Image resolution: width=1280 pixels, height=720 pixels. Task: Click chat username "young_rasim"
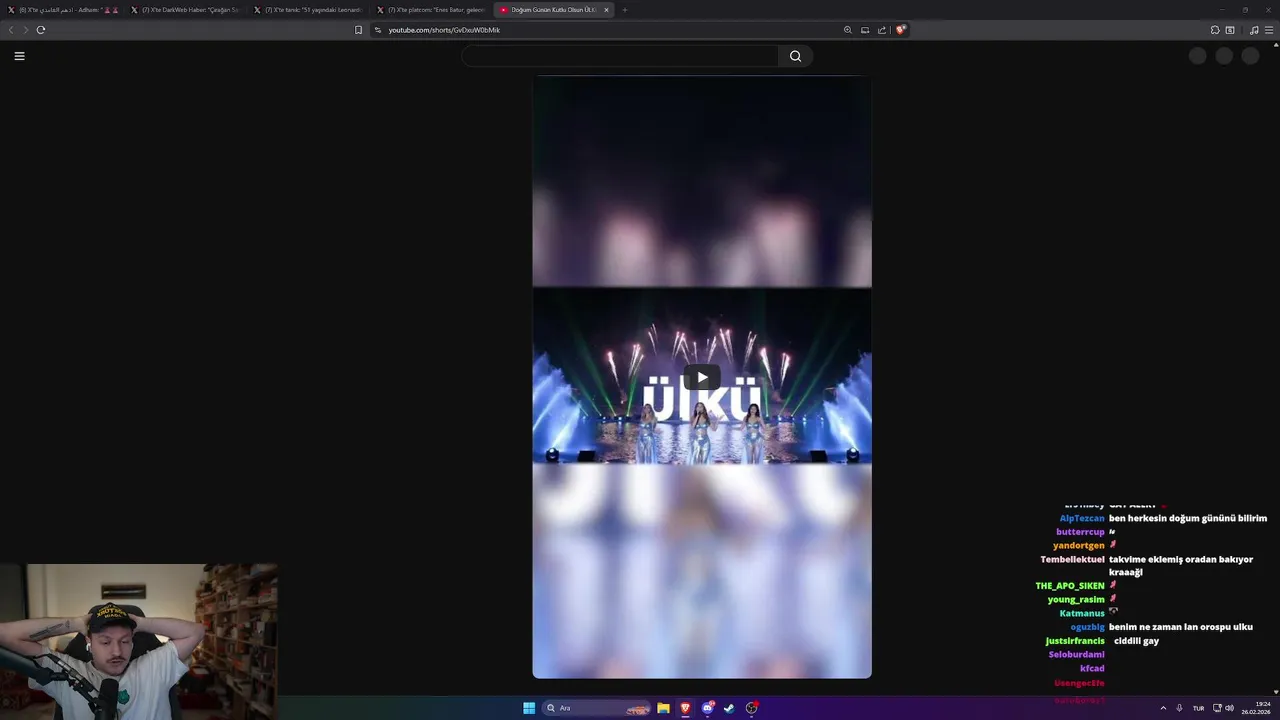coord(1076,600)
